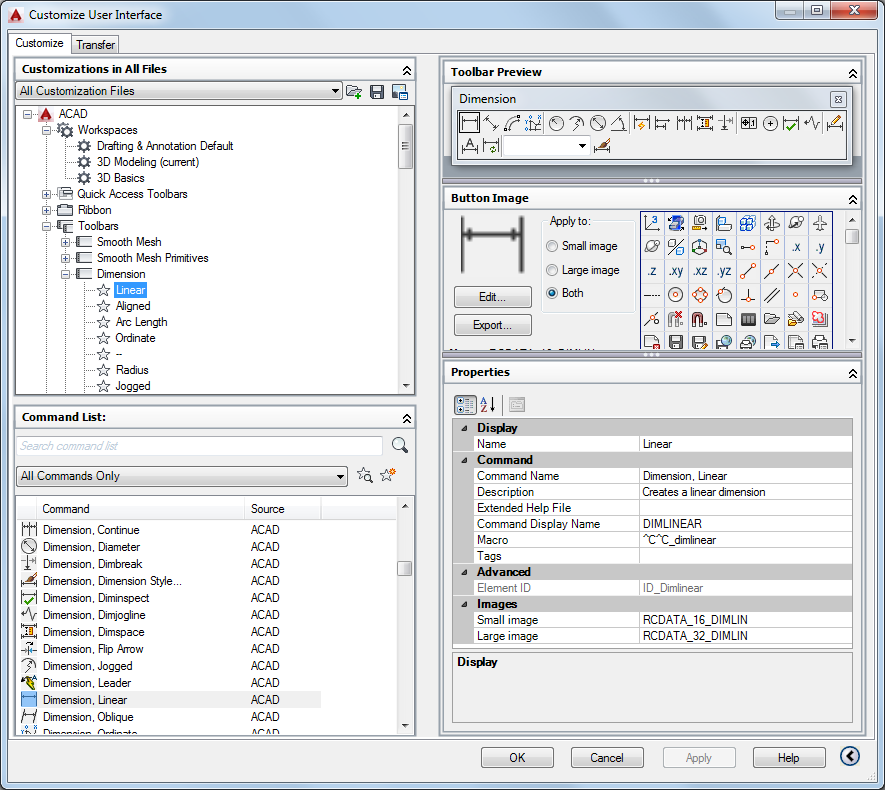Click the image customization files display icon
The width and height of the screenshot is (885, 790).
400,91
